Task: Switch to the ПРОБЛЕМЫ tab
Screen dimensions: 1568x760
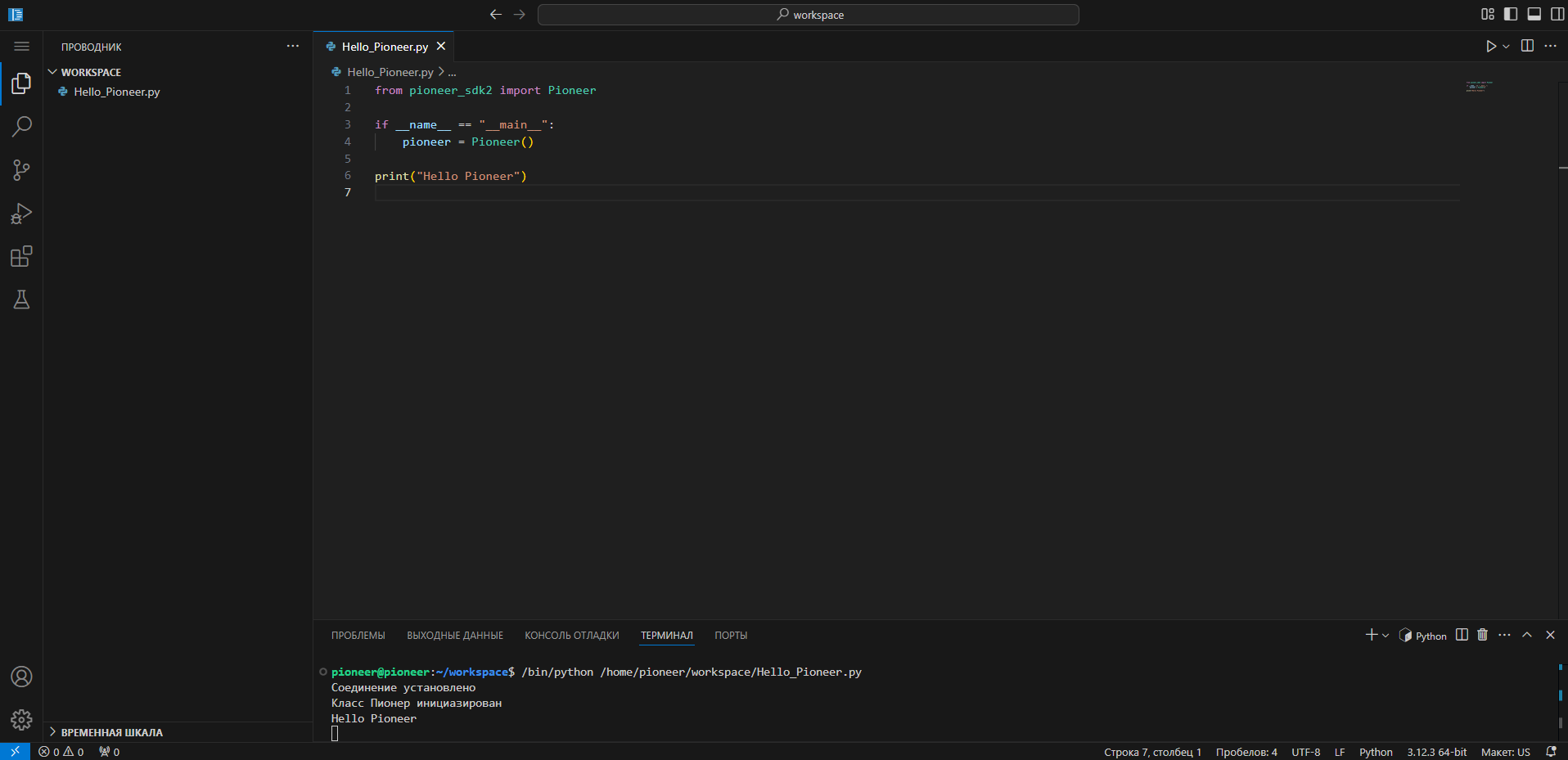Action: click(x=358, y=636)
